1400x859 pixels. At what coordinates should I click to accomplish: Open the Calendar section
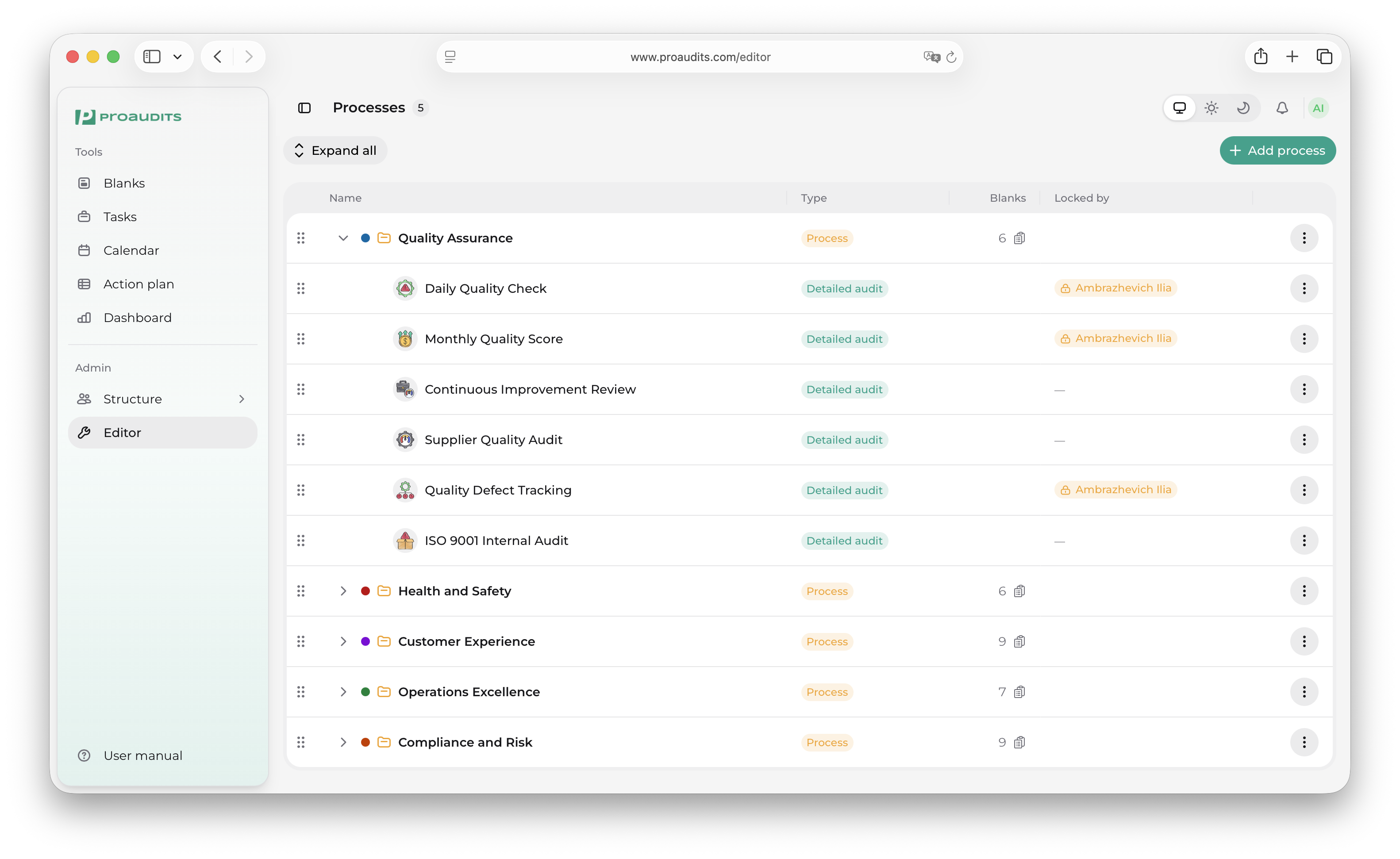pos(162,250)
